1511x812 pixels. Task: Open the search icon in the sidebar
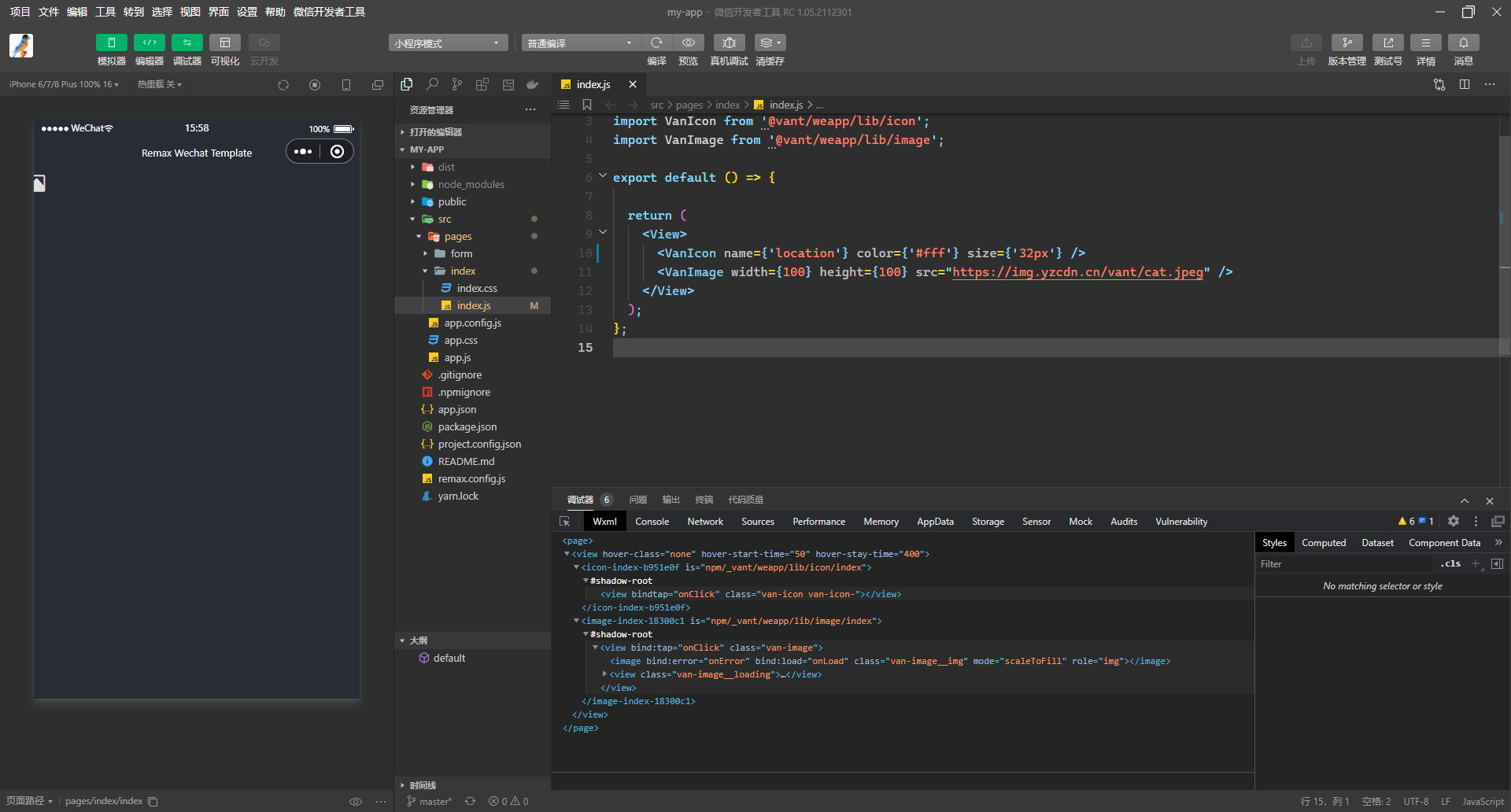[432, 83]
